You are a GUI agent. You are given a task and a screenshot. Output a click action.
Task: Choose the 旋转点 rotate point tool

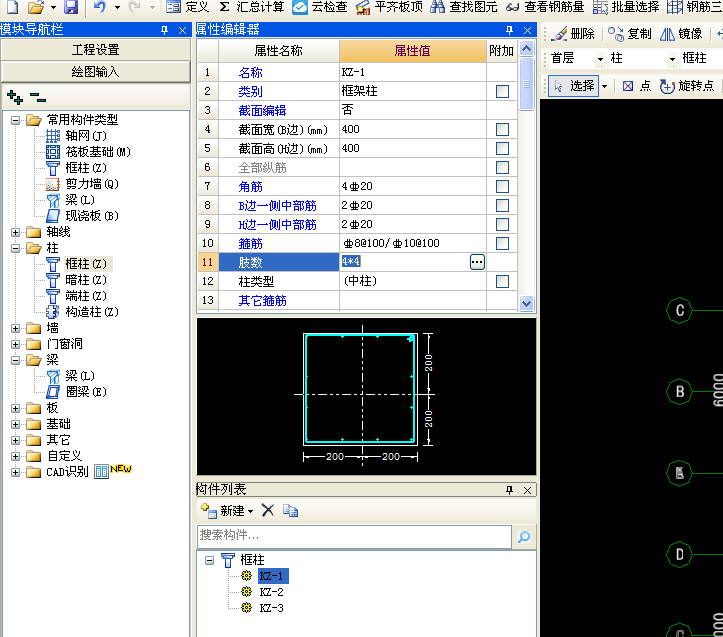pyautogui.click(x=687, y=86)
